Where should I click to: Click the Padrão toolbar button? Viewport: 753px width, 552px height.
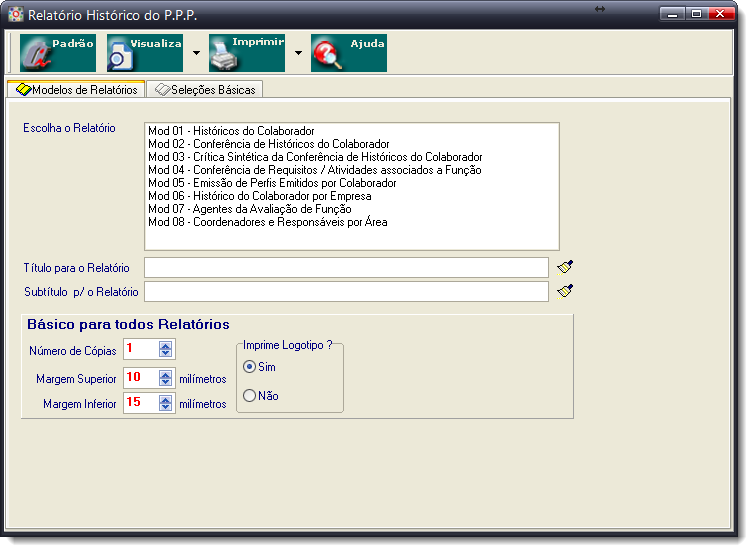[58, 53]
